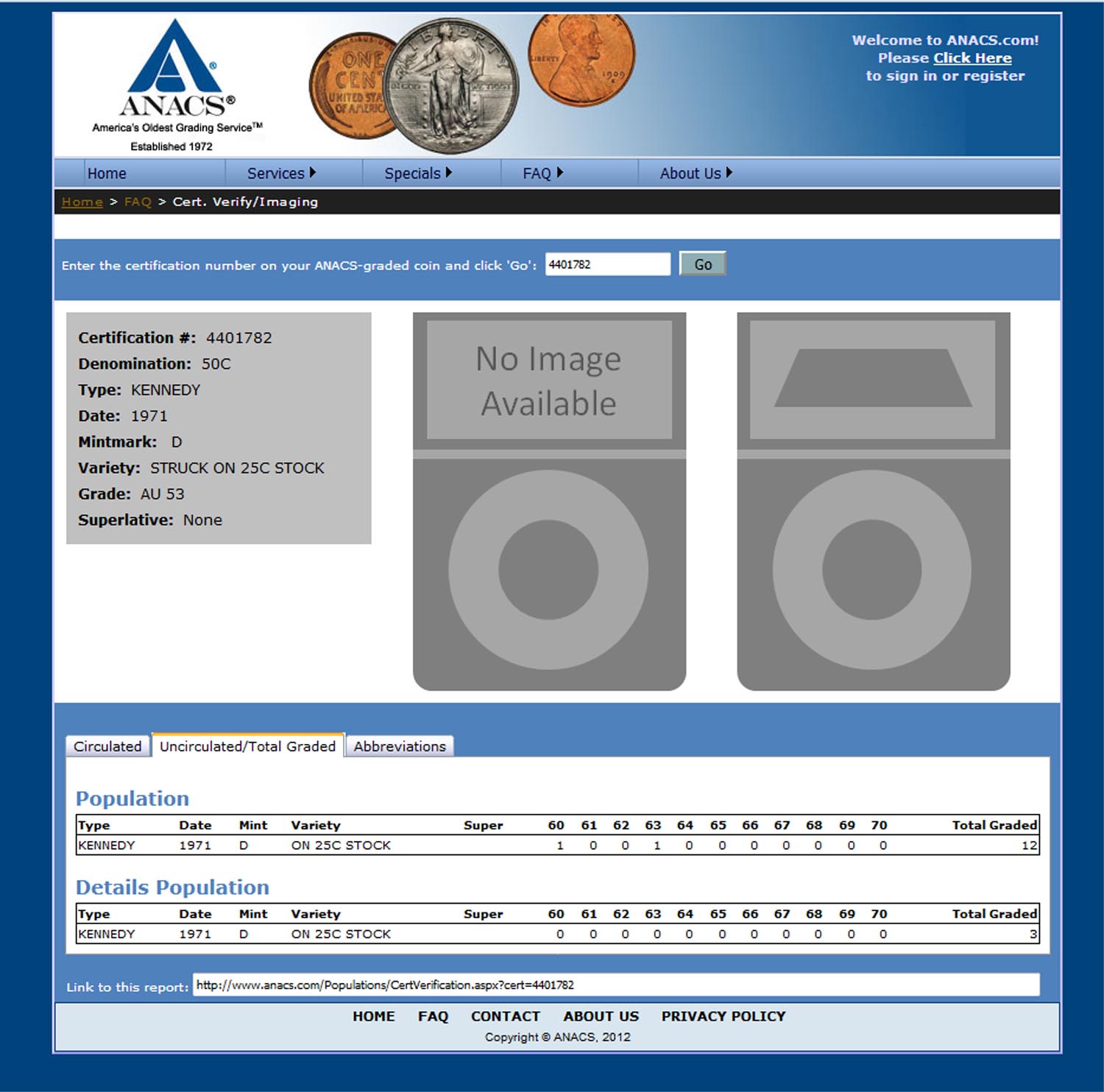Click the 'No Image Available' obverse placeholder
Screen dimensions: 1104x1092
point(549,501)
